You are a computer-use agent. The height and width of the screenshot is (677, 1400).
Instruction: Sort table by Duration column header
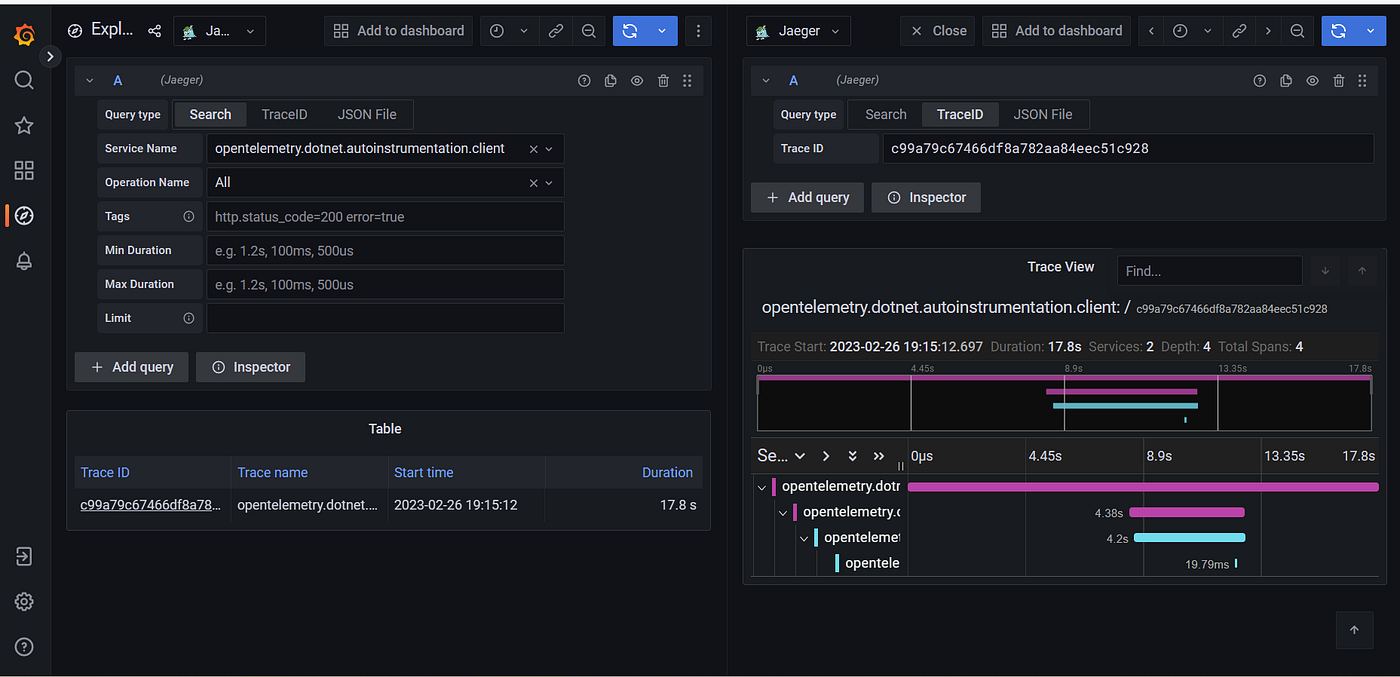tap(667, 473)
